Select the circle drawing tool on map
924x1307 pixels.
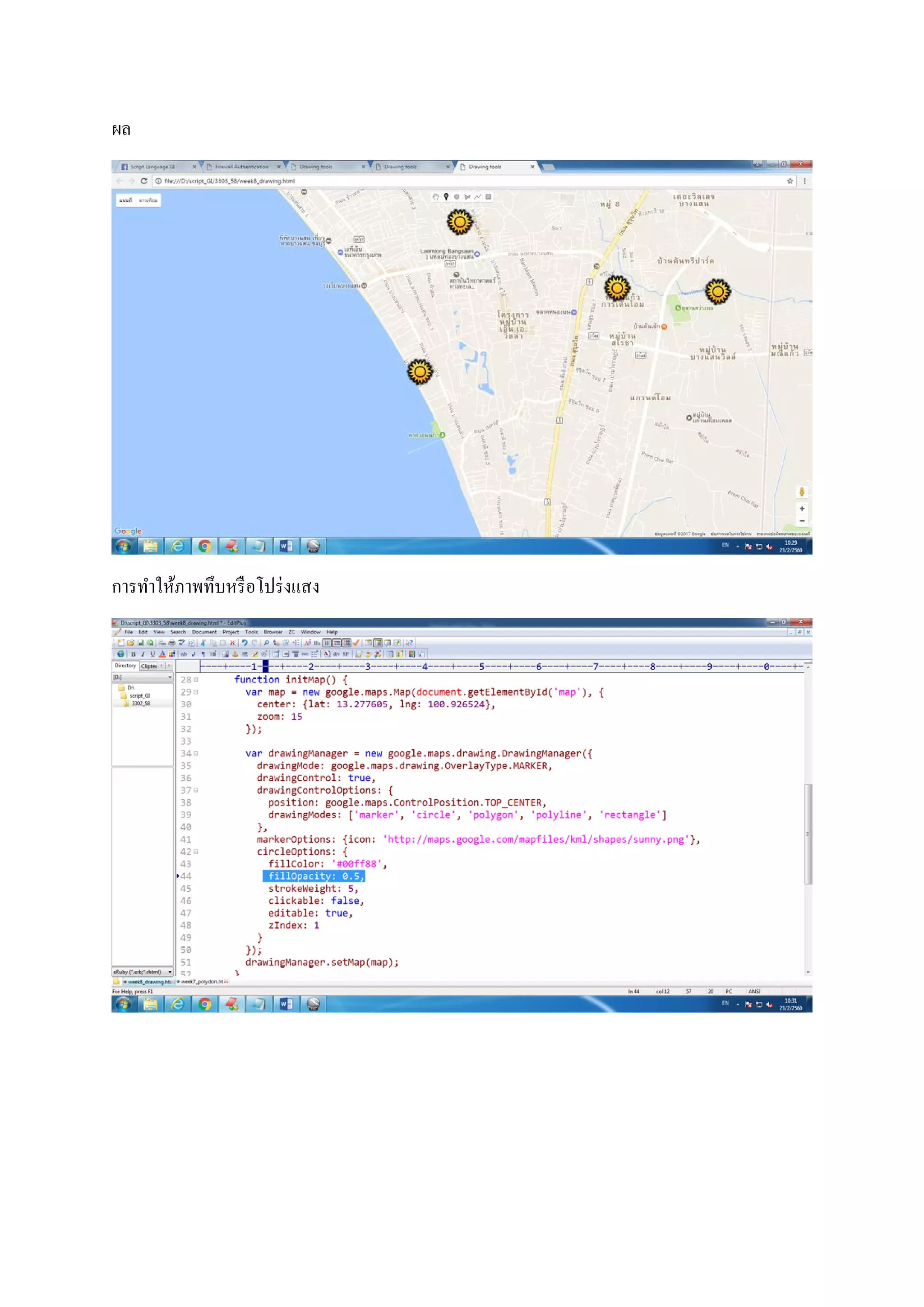[456, 197]
